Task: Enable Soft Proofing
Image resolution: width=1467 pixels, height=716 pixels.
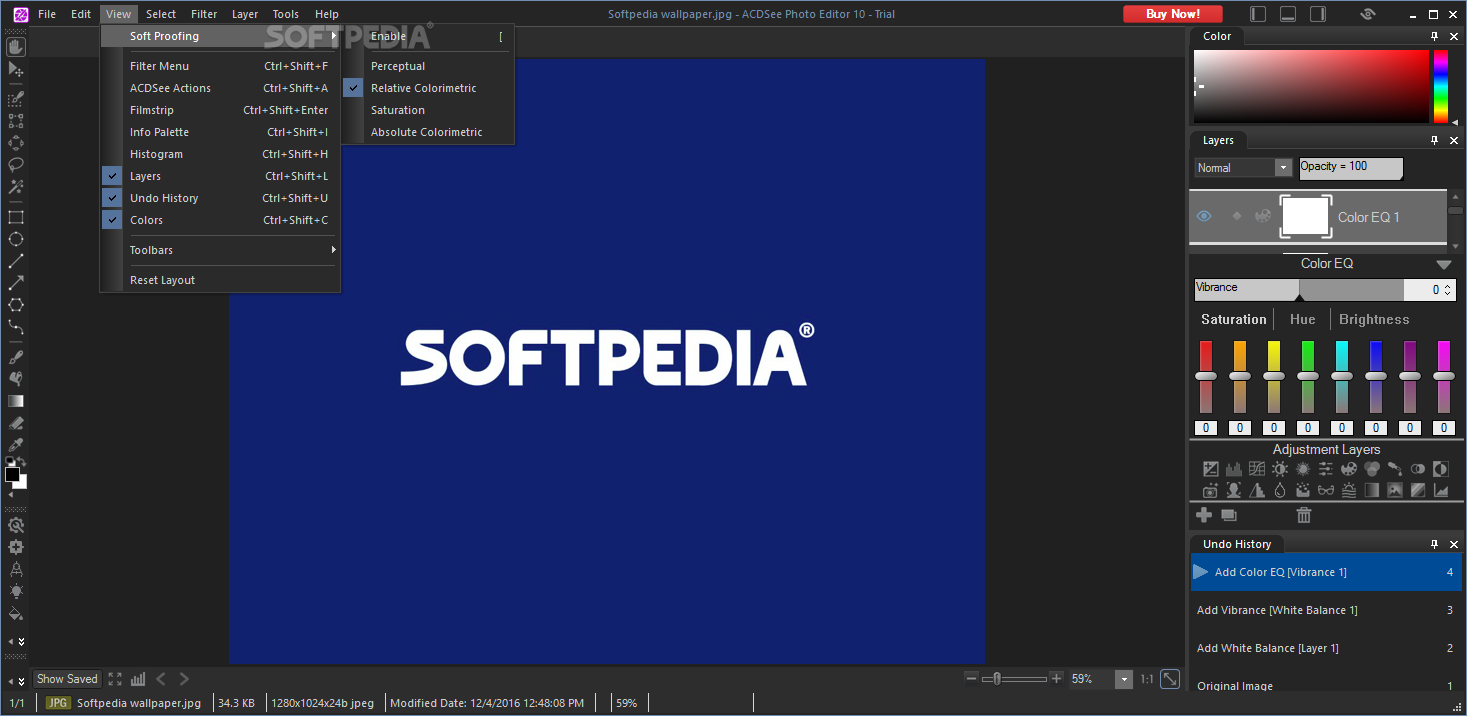Action: coord(428,36)
